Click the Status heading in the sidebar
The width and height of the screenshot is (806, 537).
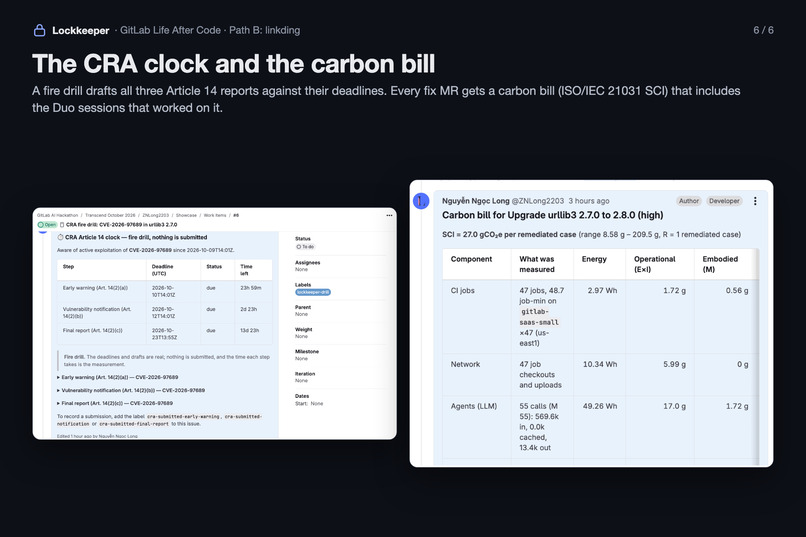[303, 238]
